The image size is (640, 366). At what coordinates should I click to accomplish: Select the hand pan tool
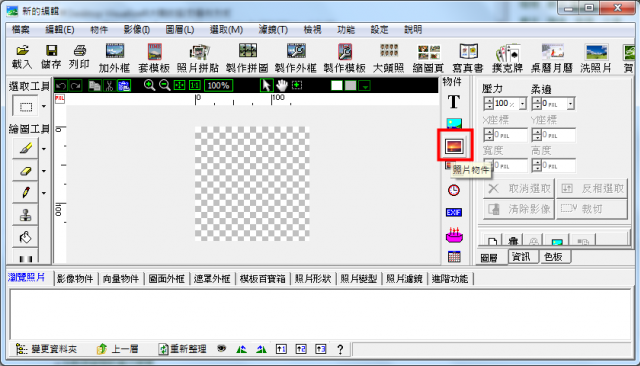coord(282,85)
